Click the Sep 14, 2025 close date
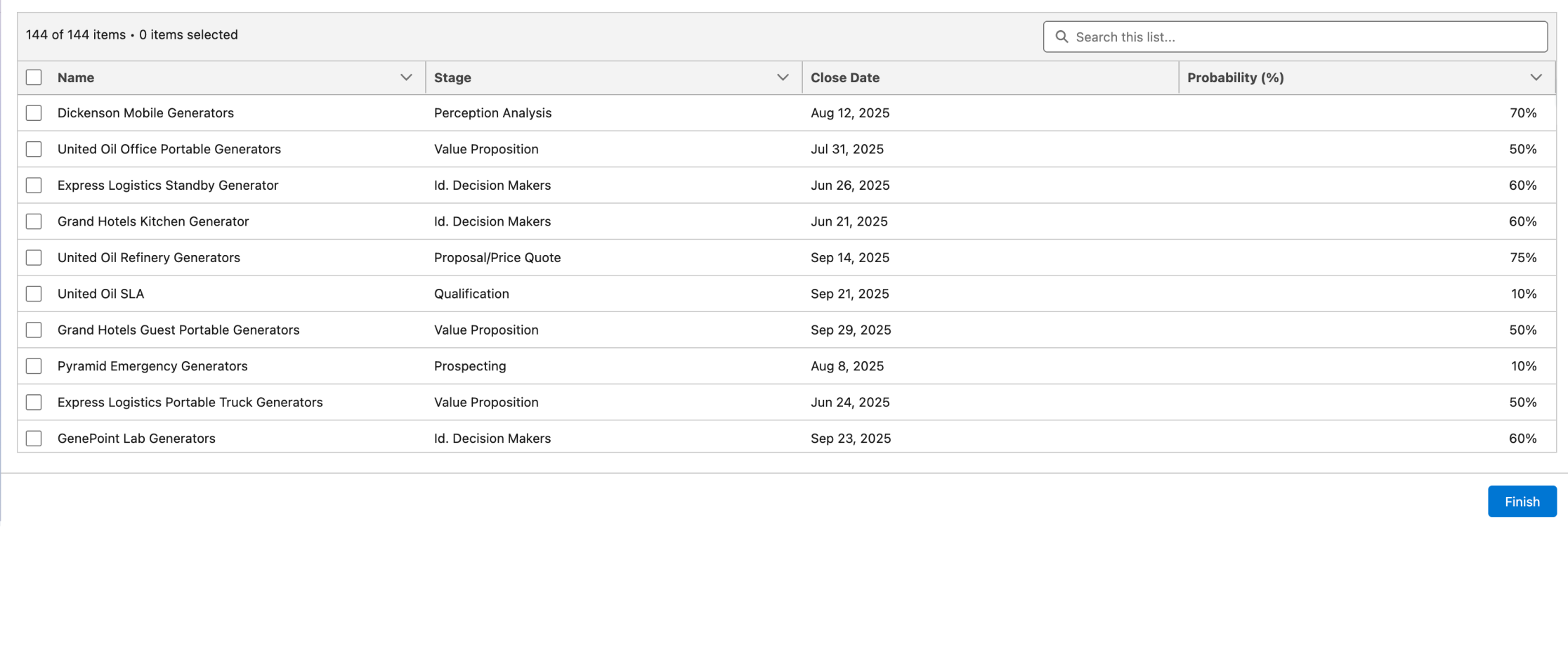The height and width of the screenshot is (648, 1568). (850, 258)
